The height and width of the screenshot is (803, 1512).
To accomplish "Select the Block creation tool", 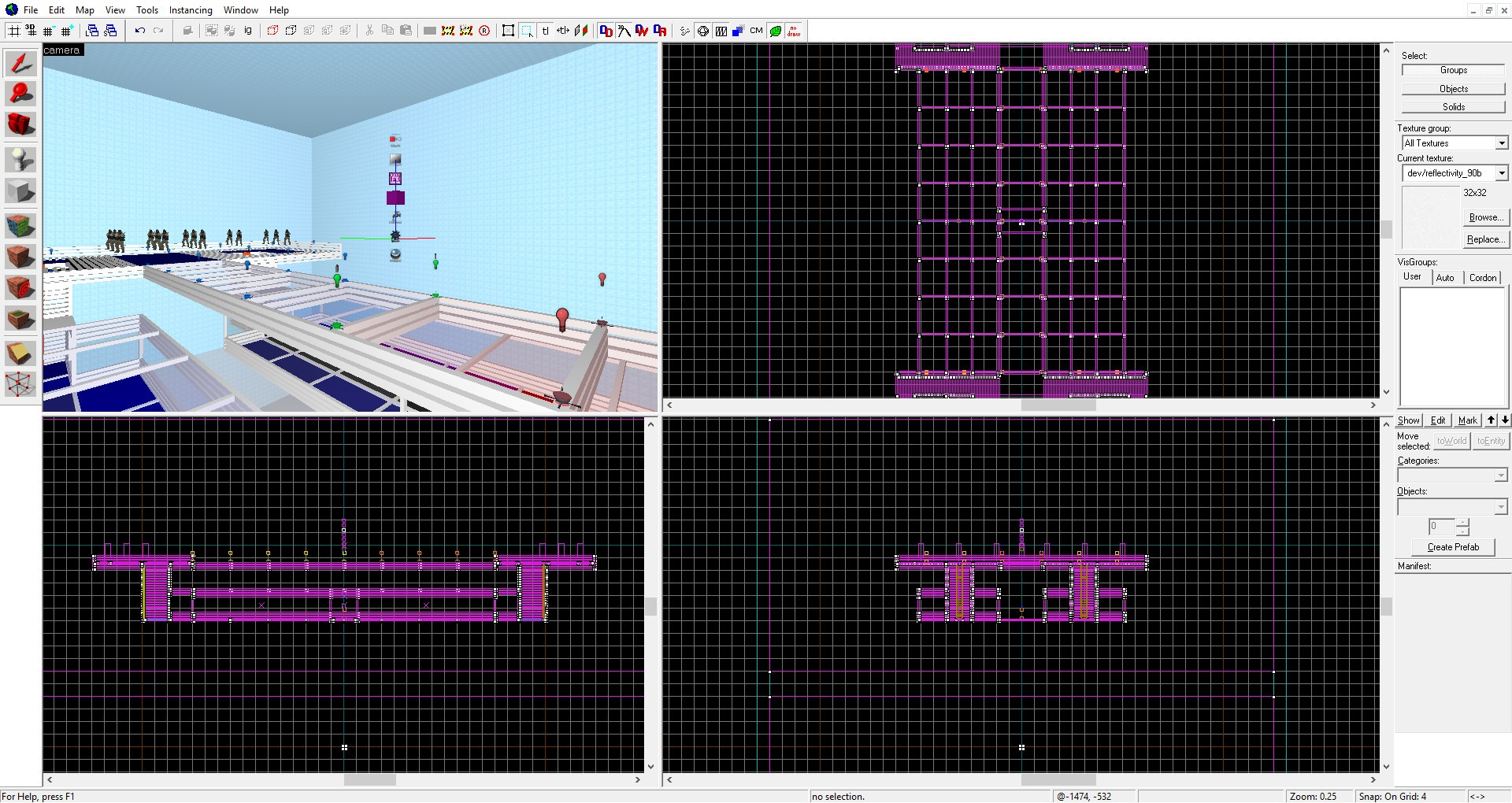I will (x=20, y=191).
